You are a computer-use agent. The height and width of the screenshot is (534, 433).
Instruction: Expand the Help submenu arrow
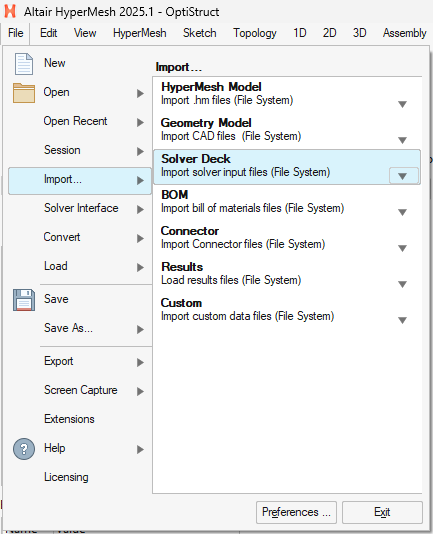tap(140, 449)
